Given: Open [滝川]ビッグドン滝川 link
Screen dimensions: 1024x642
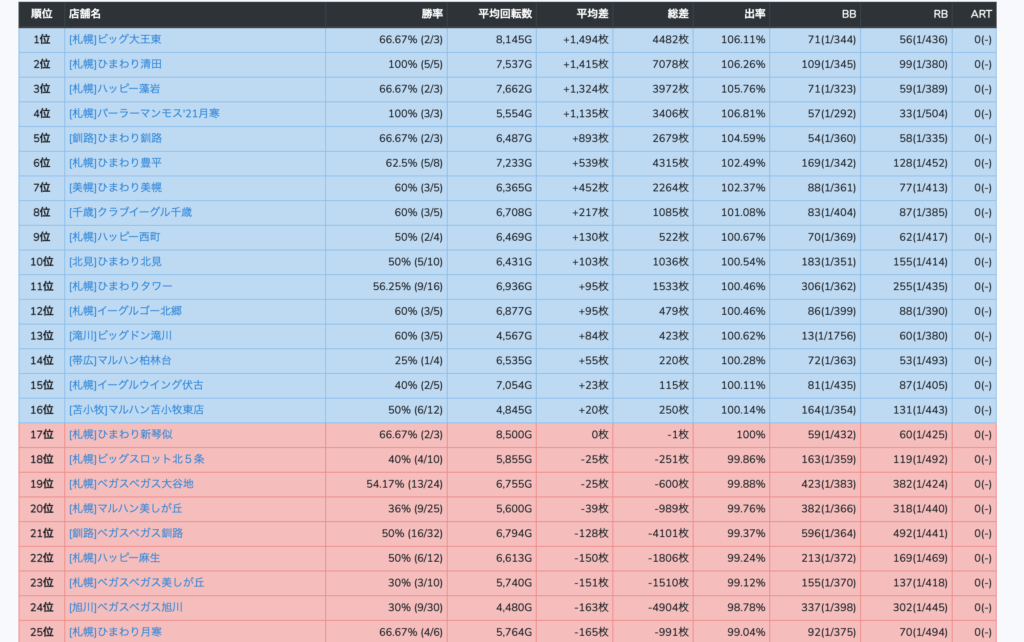Looking at the screenshot, I should coord(120,336).
